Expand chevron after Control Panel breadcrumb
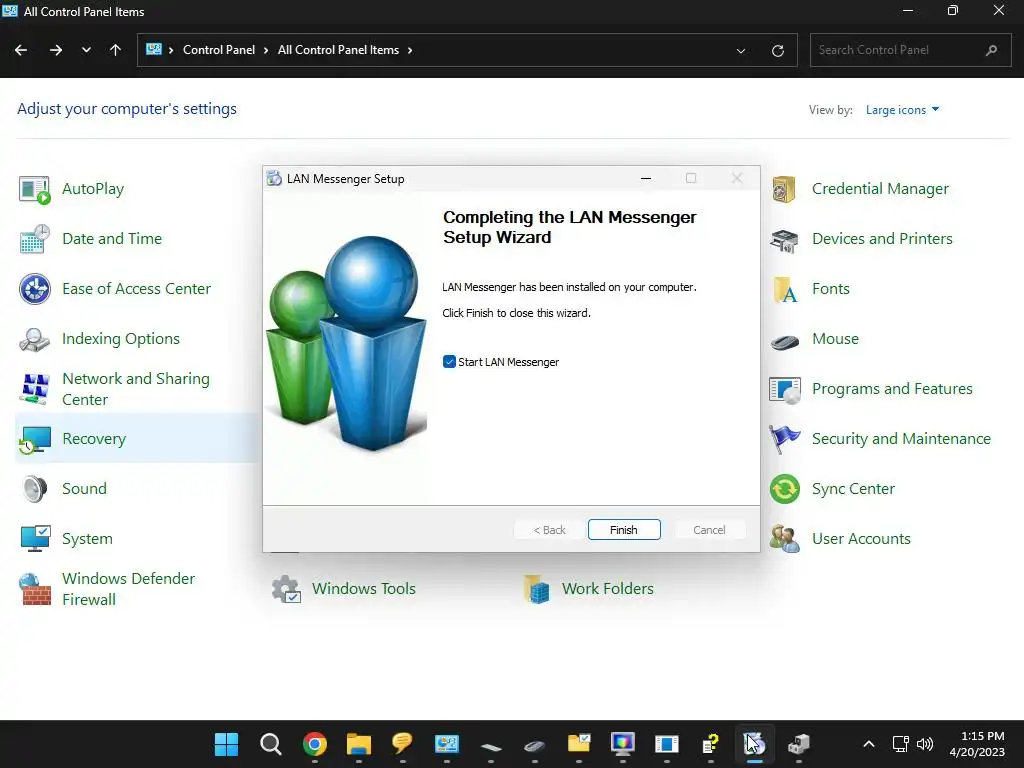This screenshot has height=768, width=1024. pyautogui.click(x=266, y=50)
